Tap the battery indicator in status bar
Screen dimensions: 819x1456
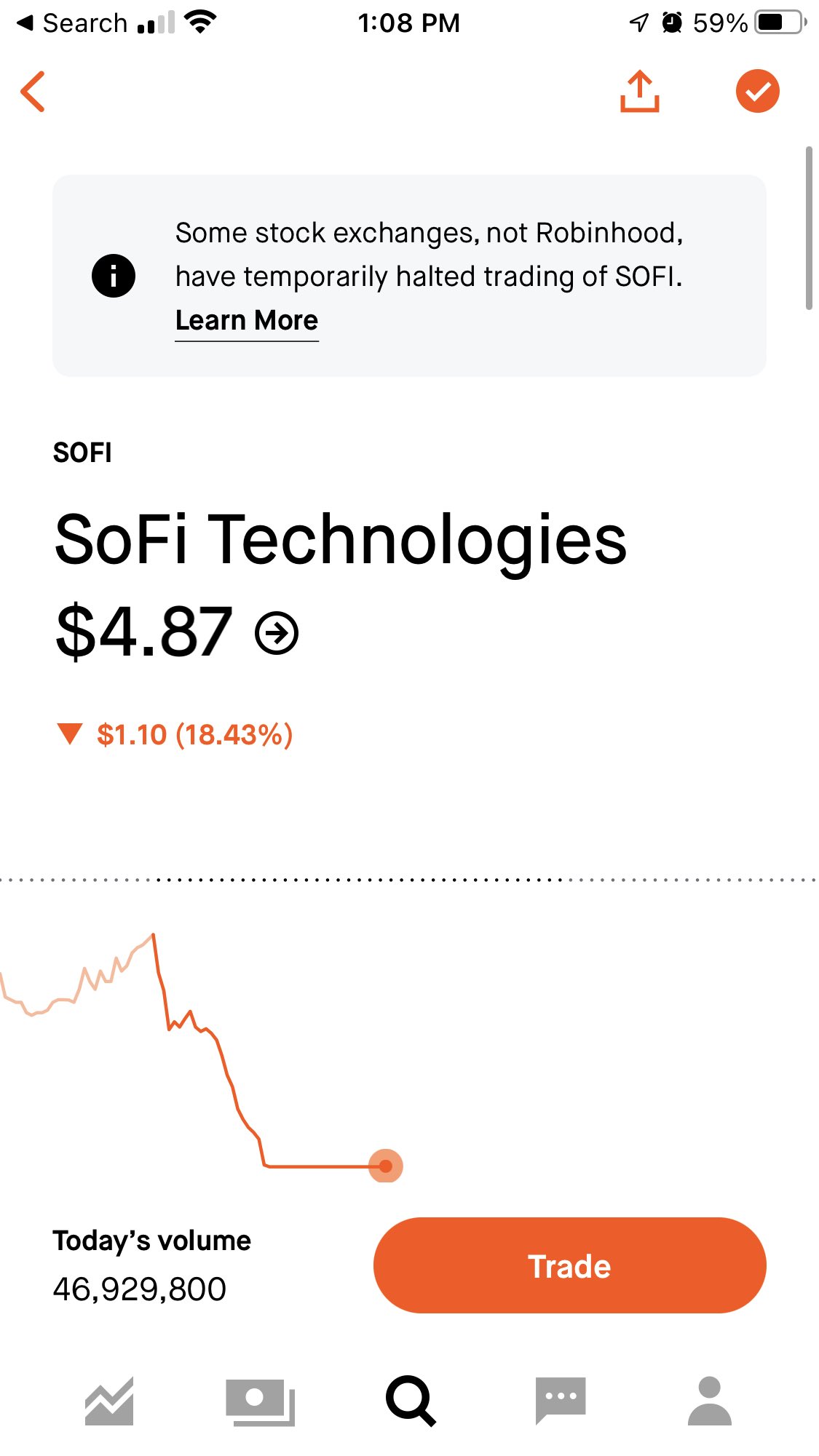[780, 23]
